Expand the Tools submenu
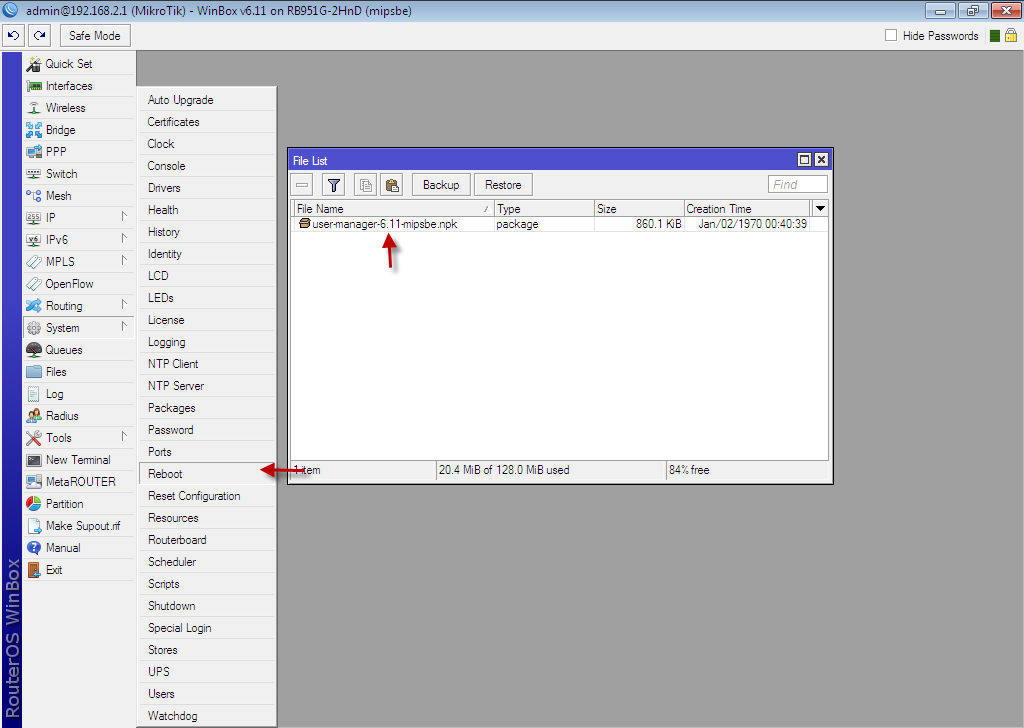Image resolution: width=1024 pixels, height=728 pixels. (x=79, y=438)
